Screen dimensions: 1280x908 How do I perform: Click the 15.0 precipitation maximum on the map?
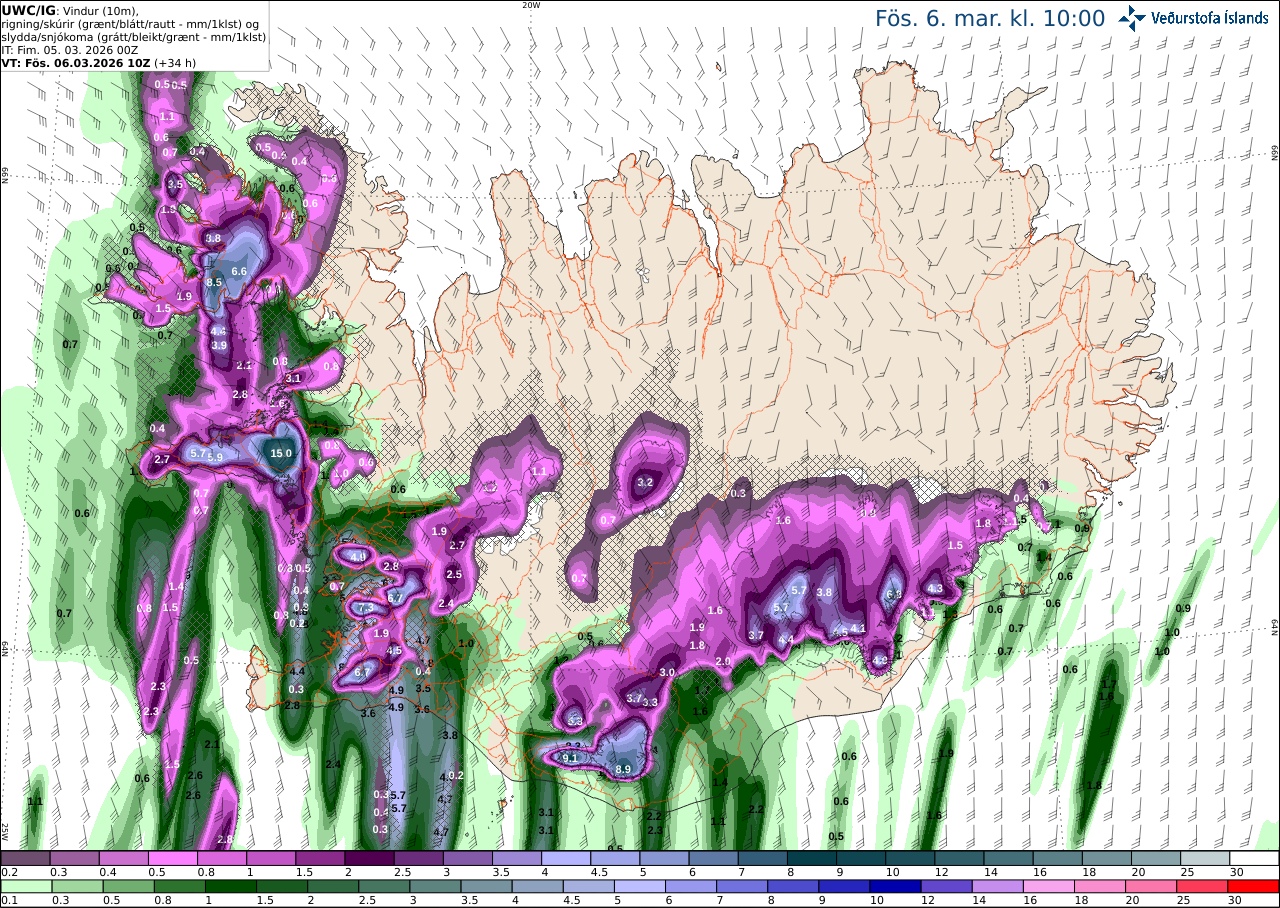tap(281, 453)
